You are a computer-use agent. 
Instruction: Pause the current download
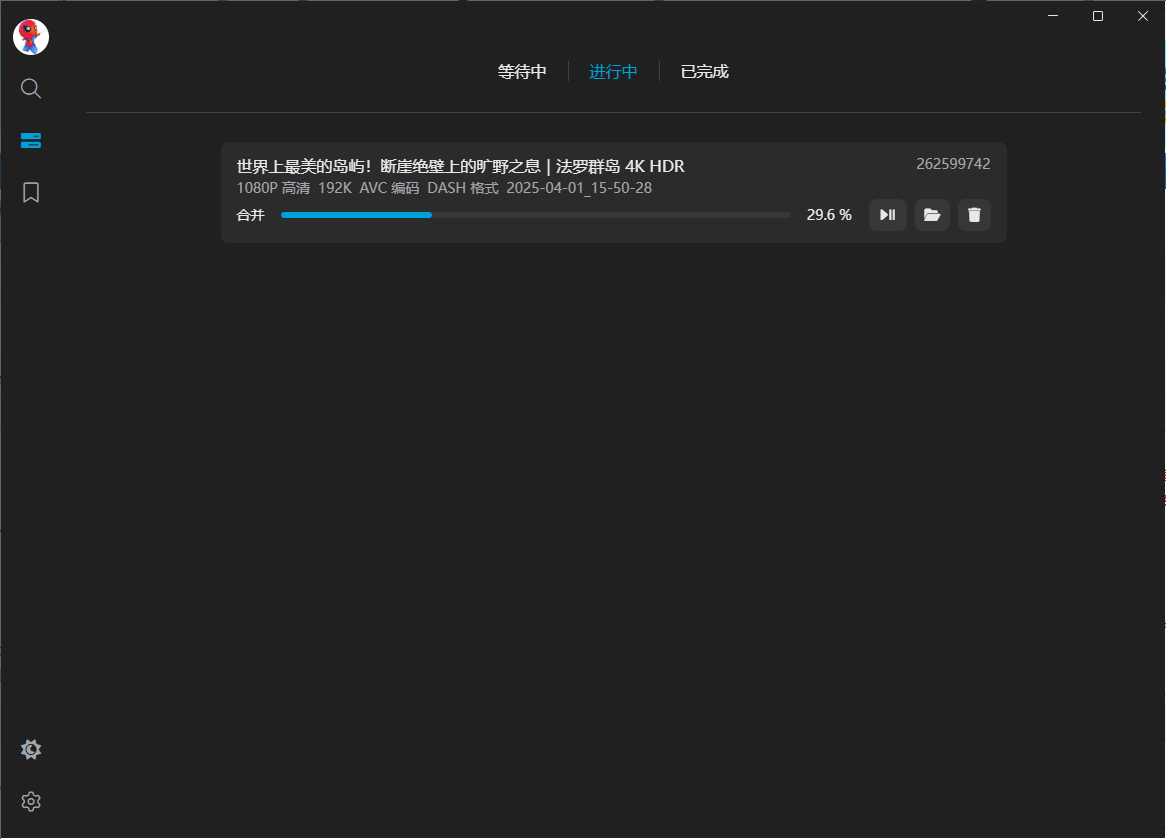[x=887, y=214]
